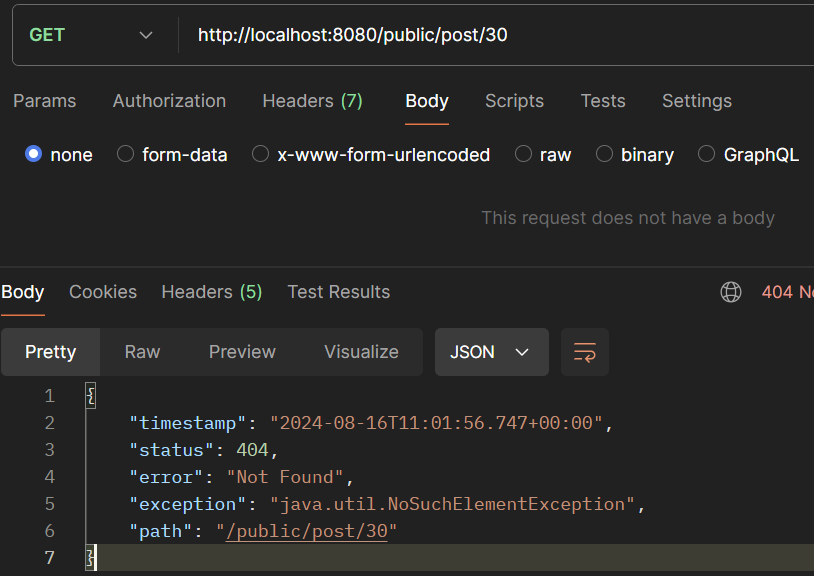
Task: Open the JSON response format dropdown
Action: tap(491, 352)
